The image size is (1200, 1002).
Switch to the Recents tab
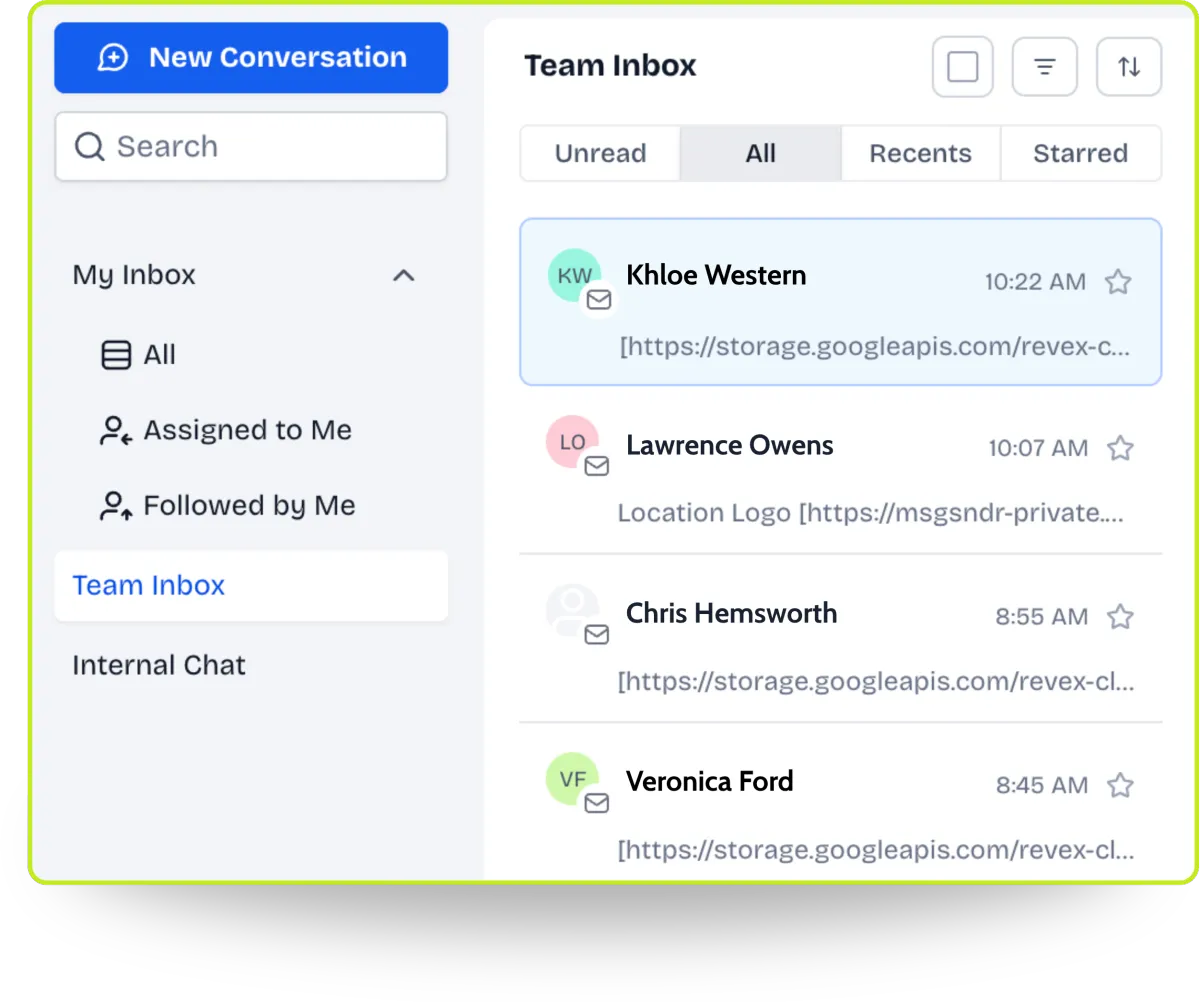click(x=921, y=153)
